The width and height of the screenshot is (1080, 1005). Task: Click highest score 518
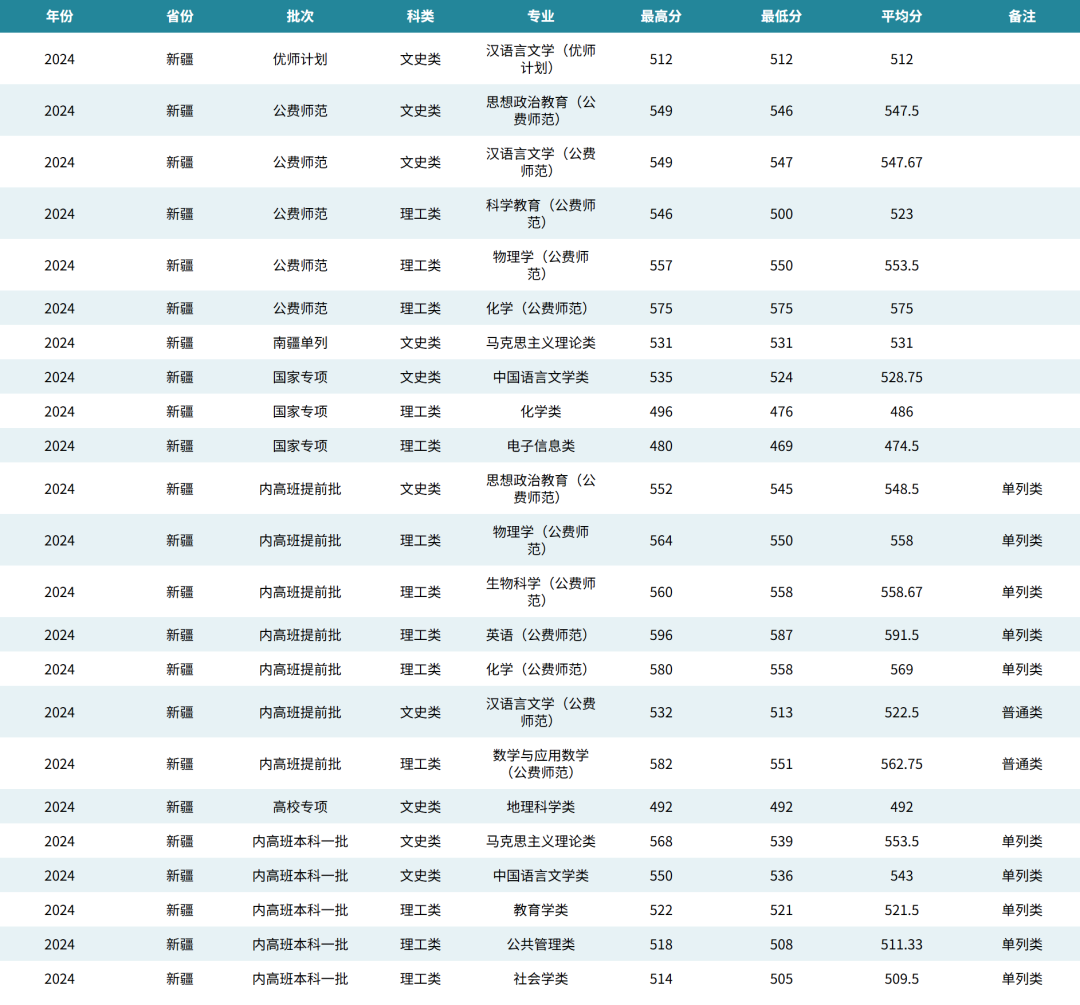pos(661,945)
